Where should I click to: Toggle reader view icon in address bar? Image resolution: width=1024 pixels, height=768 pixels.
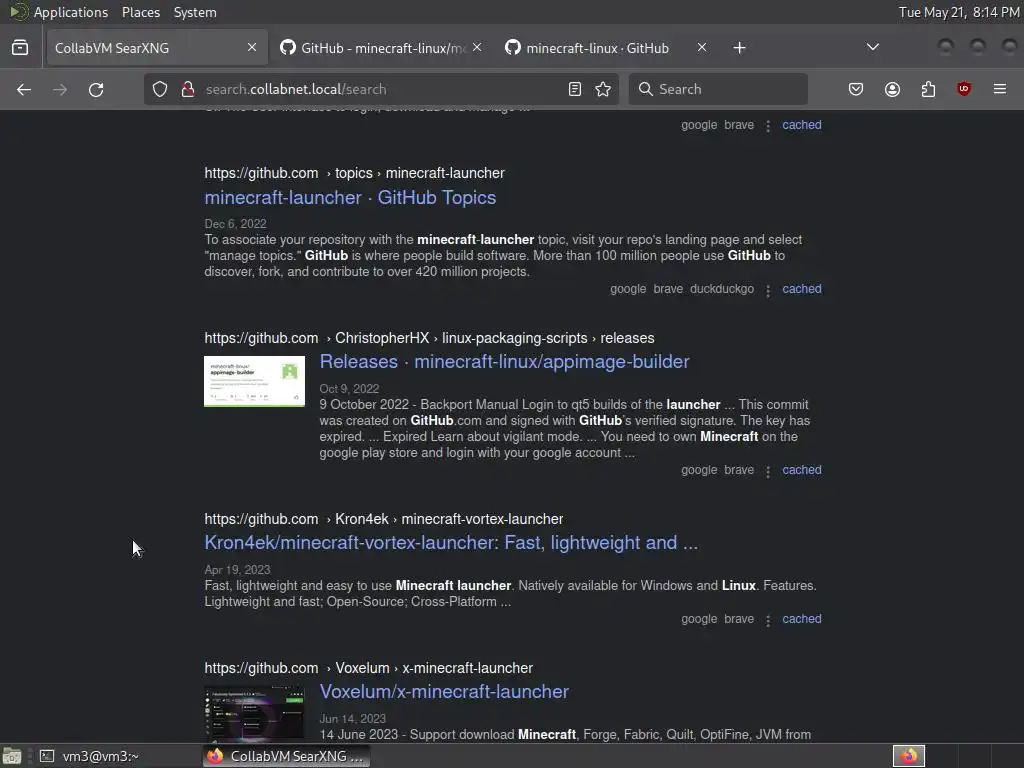(x=575, y=89)
